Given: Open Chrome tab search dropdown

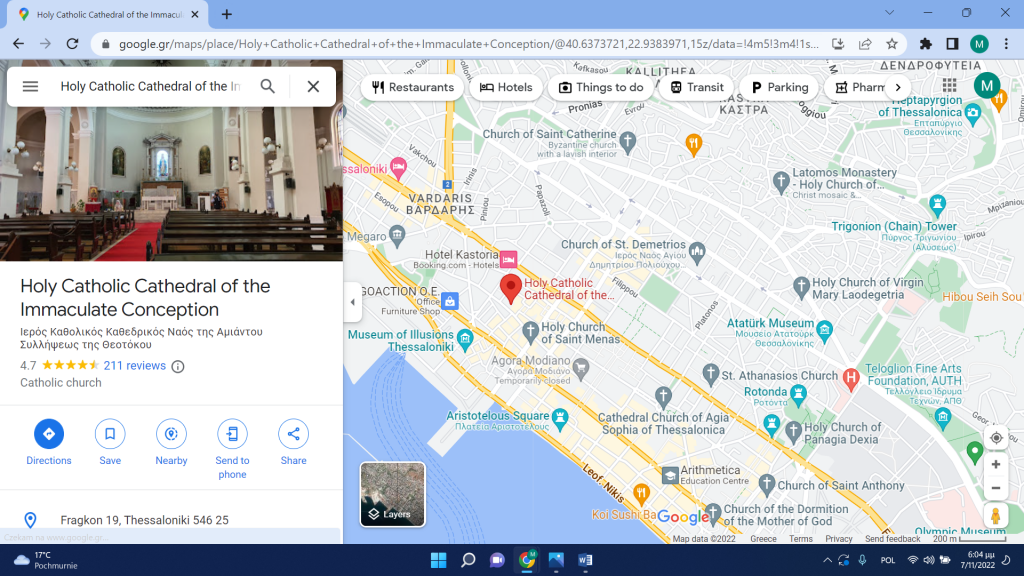Looking at the screenshot, I should 890,13.
